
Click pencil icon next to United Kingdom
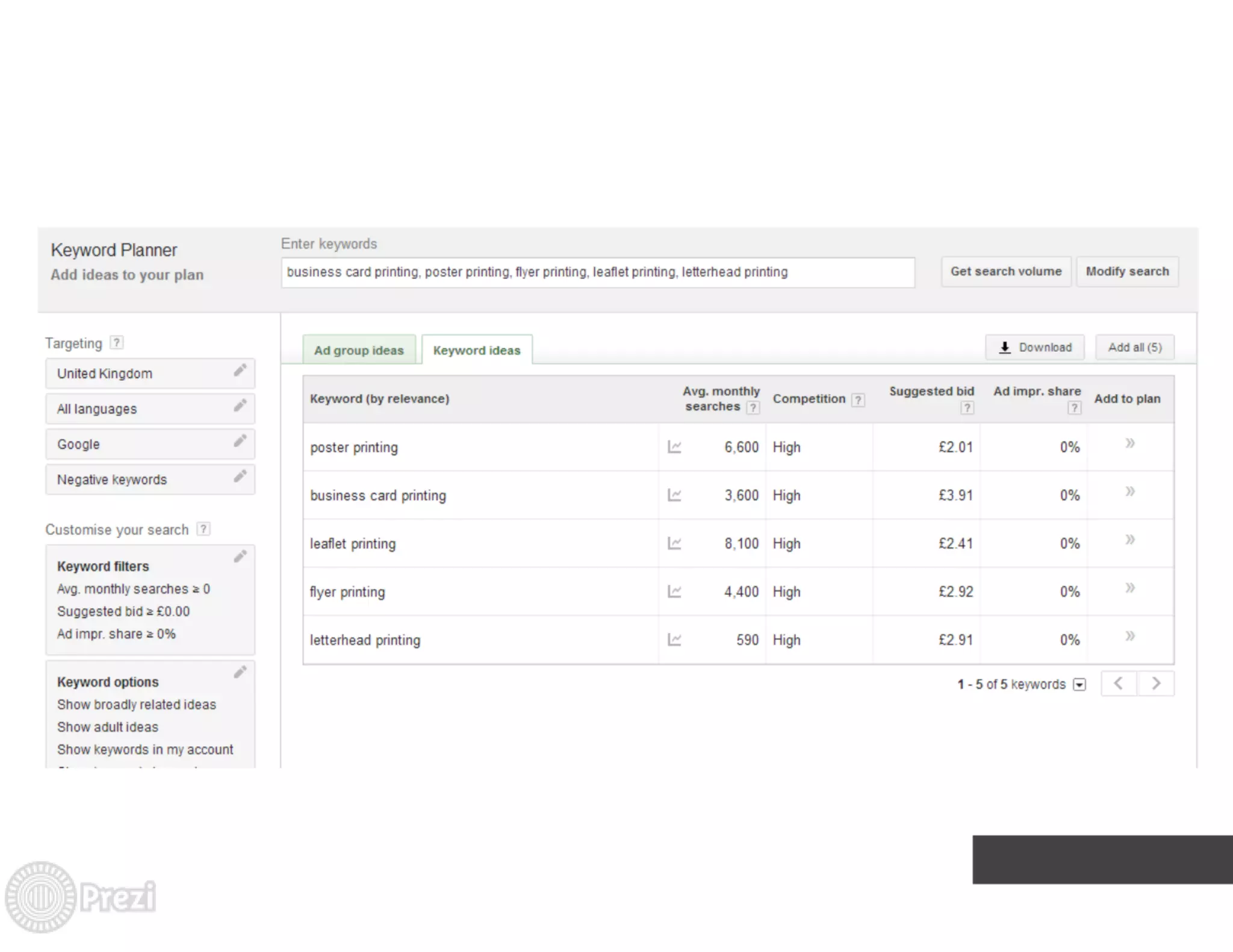click(x=240, y=370)
